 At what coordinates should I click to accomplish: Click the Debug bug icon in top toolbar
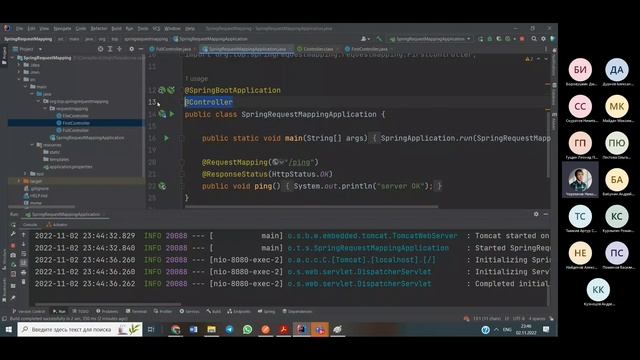click(490, 39)
